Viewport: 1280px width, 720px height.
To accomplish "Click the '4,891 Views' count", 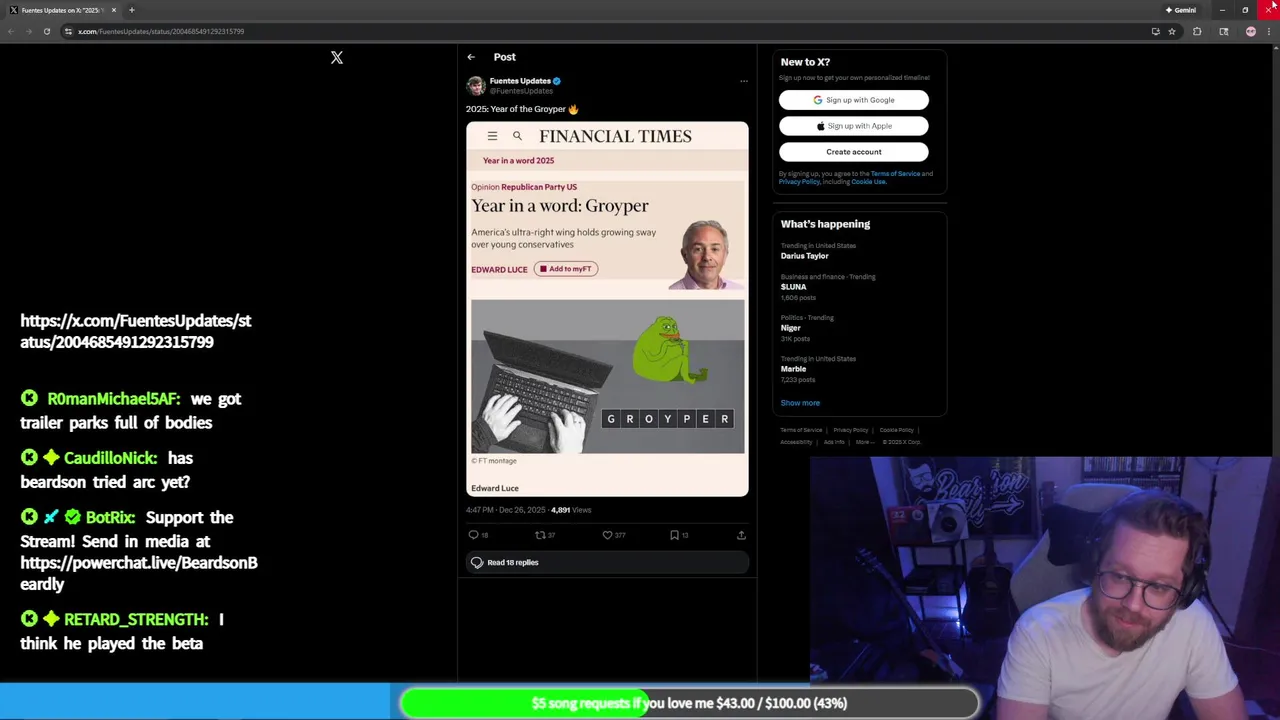I will [x=571, y=510].
